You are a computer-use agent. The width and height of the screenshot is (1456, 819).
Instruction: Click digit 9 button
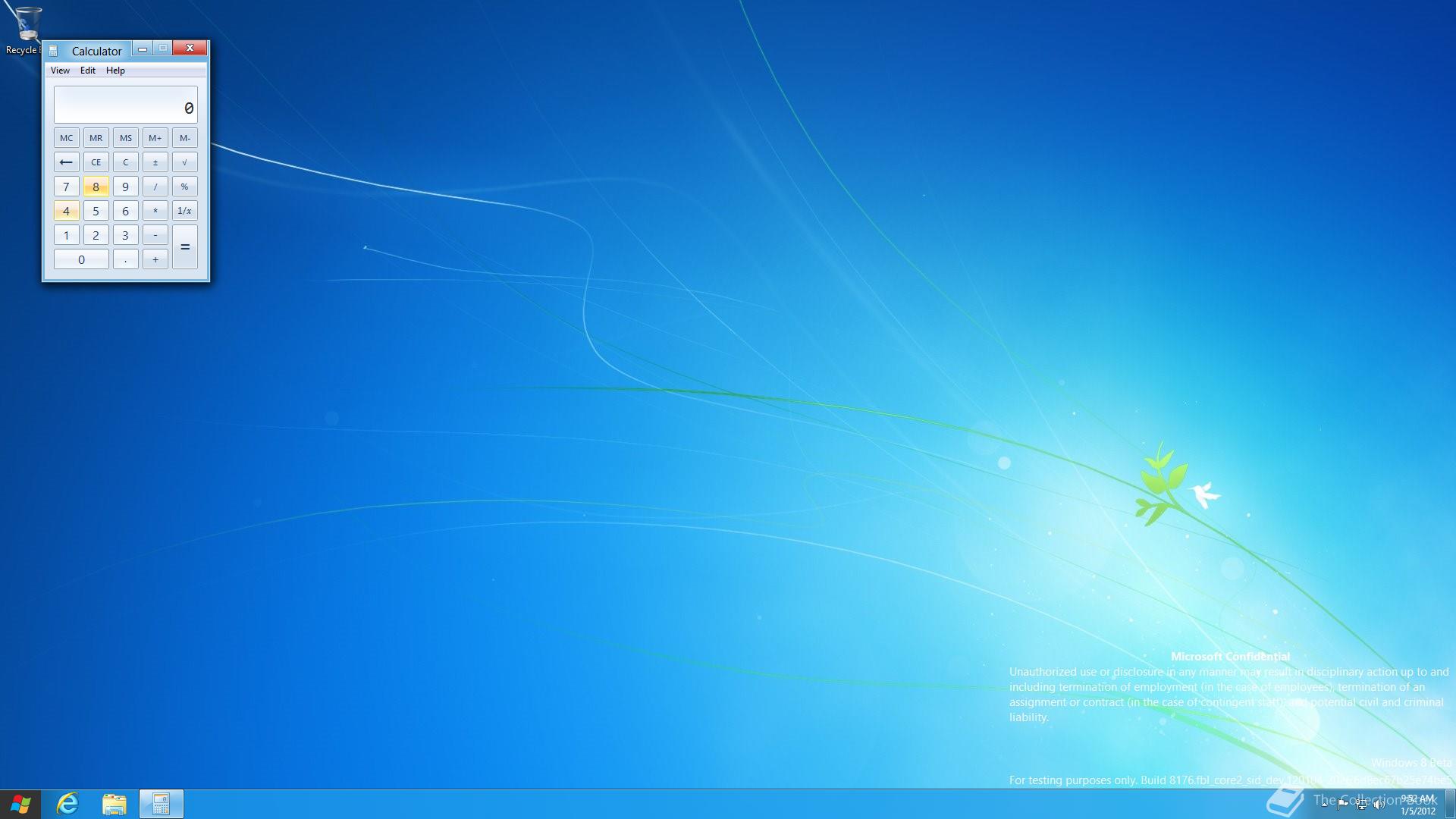tap(125, 187)
